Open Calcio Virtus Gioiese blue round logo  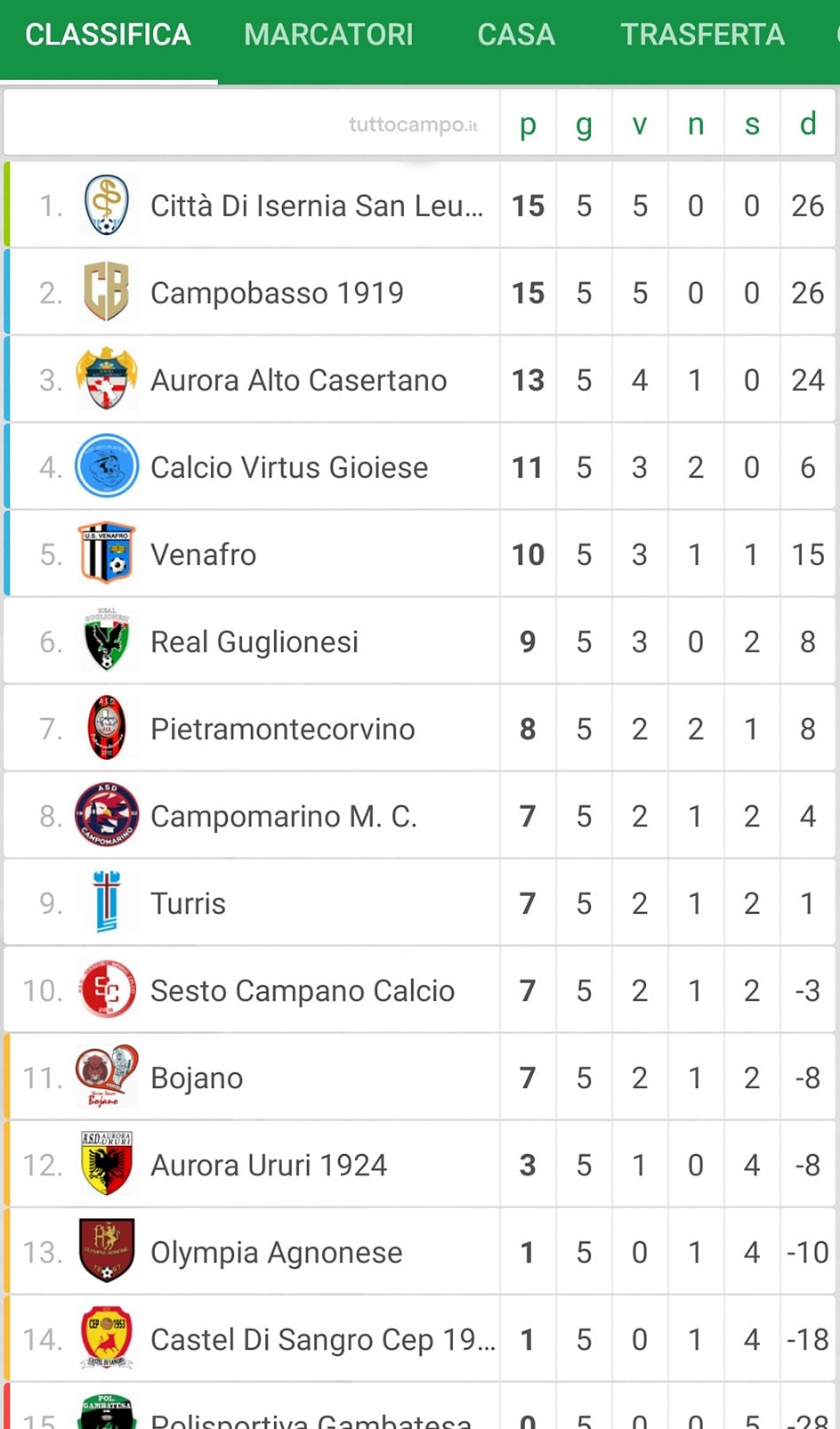click(x=107, y=466)
